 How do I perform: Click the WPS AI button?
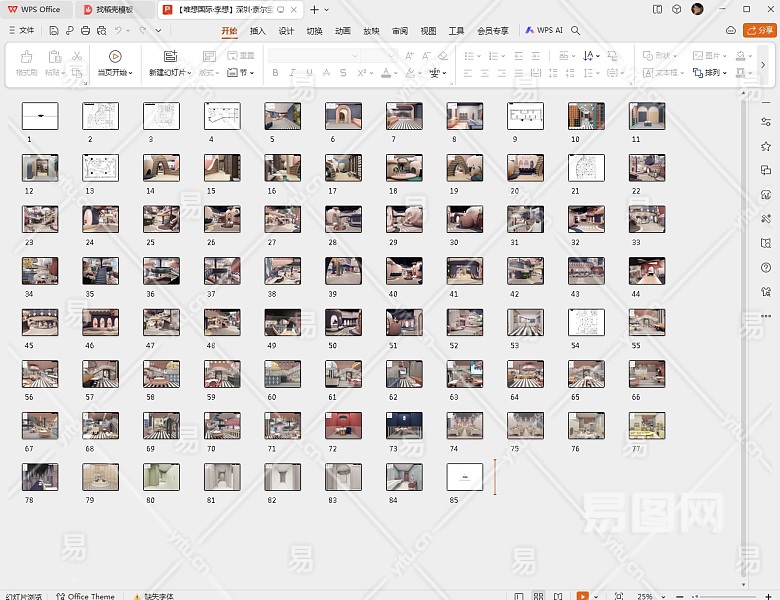pos(545,31)
